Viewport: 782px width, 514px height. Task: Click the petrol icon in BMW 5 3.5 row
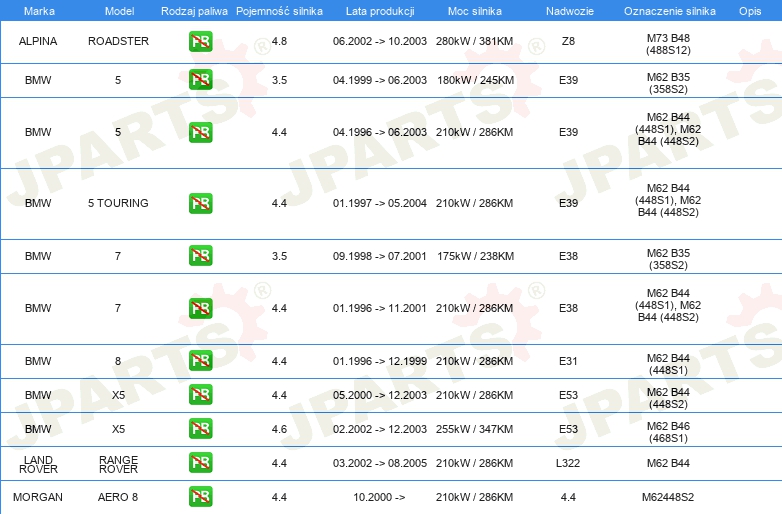point(200,80)
